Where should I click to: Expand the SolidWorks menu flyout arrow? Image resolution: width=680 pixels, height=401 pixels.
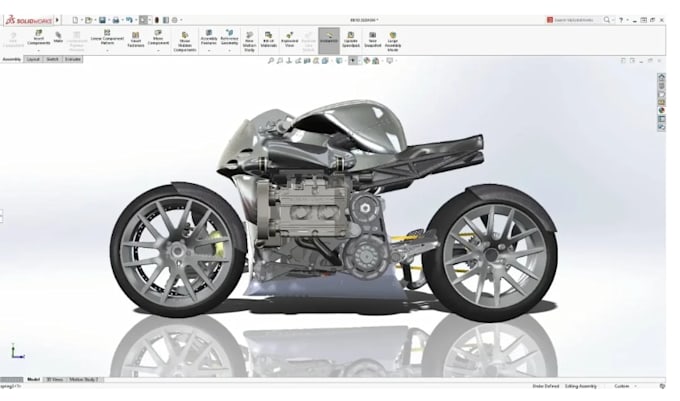pyautogui.click(x=58, y=20)
